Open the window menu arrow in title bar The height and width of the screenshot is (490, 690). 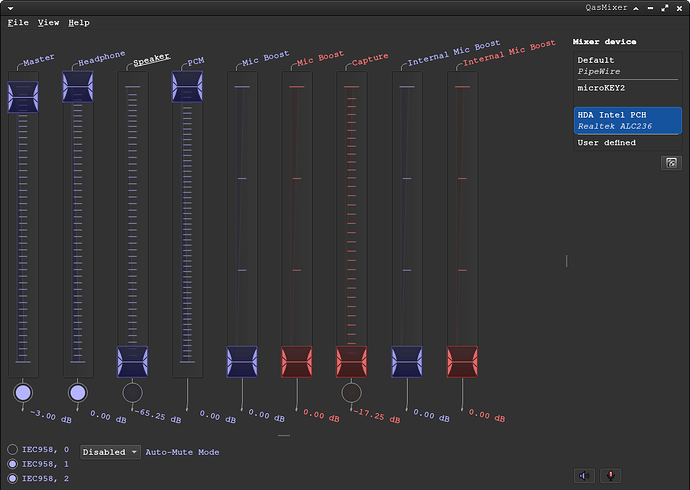pos(10,8)
